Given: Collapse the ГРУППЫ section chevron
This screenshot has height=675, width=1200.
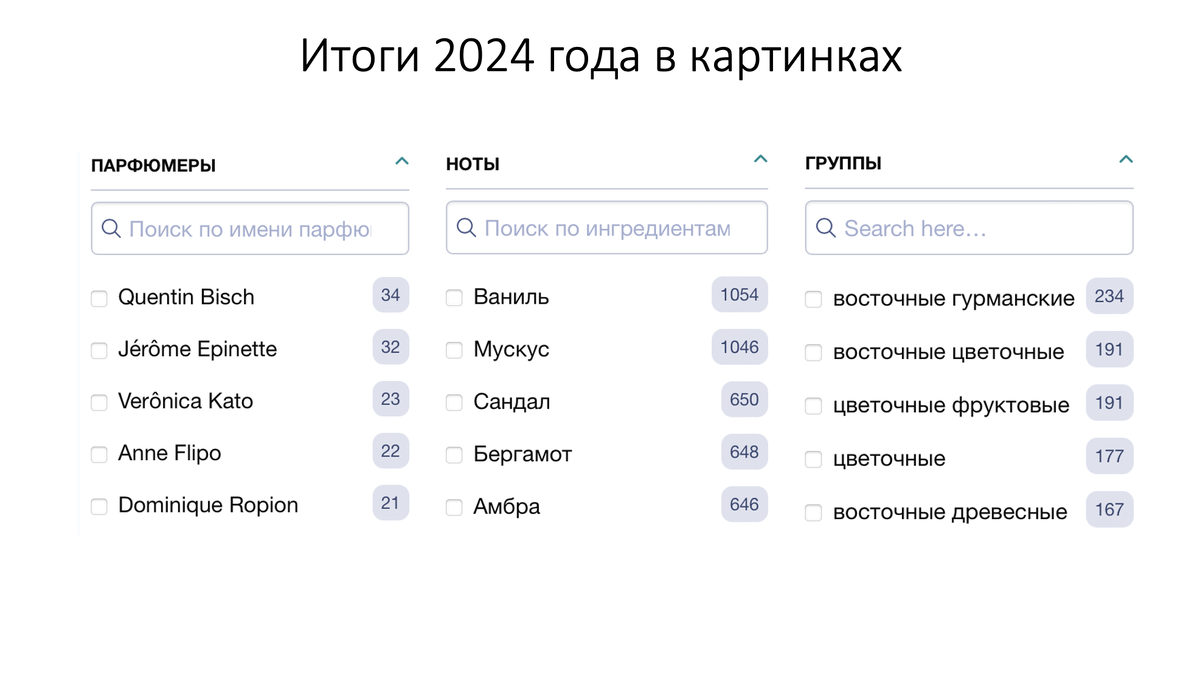Looking at the screenshot, I should click(1126, 159).
